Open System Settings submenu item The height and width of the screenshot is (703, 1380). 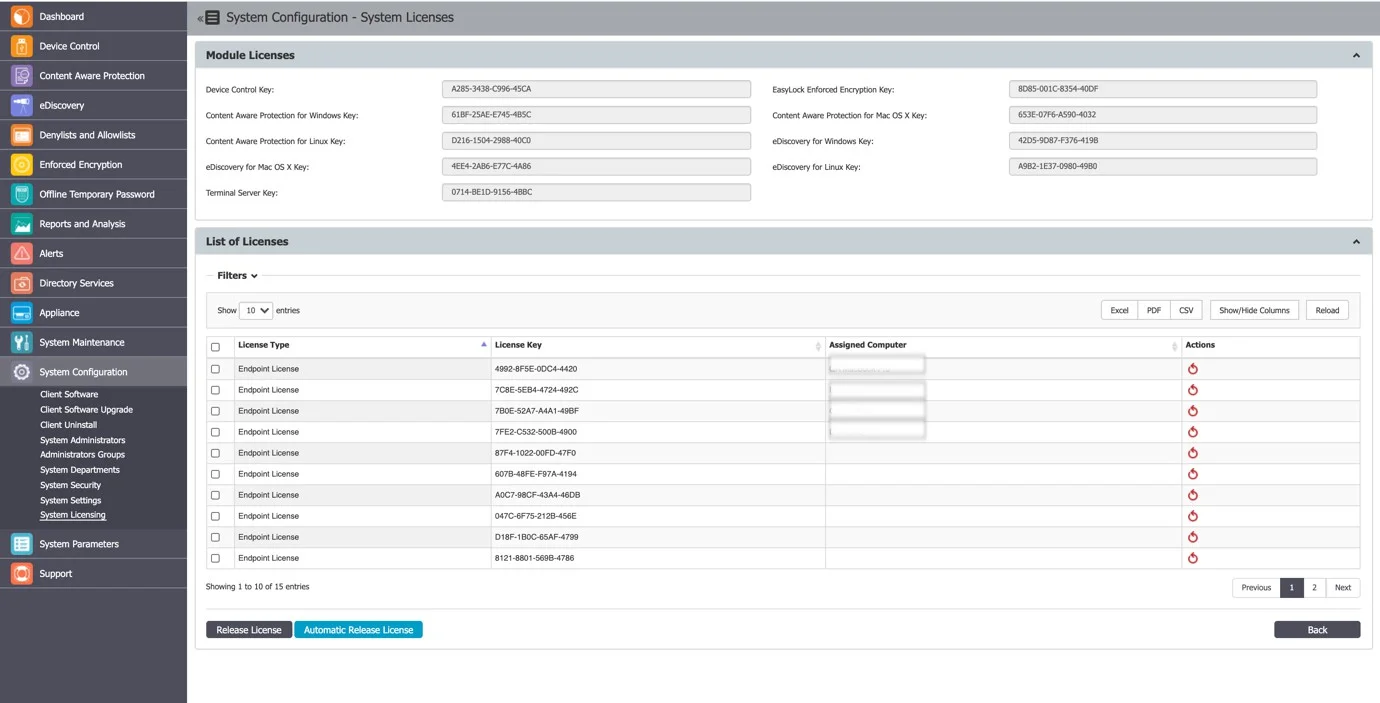pos(70,500)
